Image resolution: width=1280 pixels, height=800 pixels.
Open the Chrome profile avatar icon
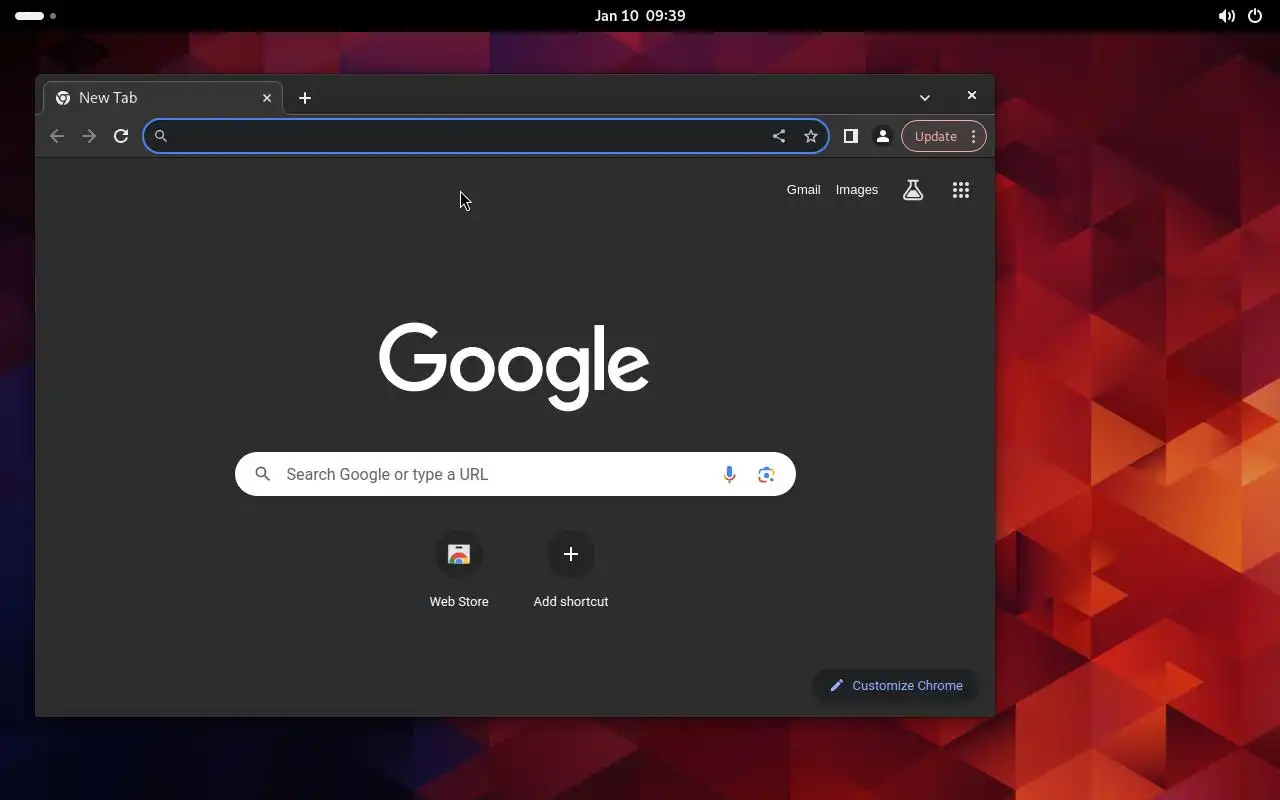click(883, 136)
